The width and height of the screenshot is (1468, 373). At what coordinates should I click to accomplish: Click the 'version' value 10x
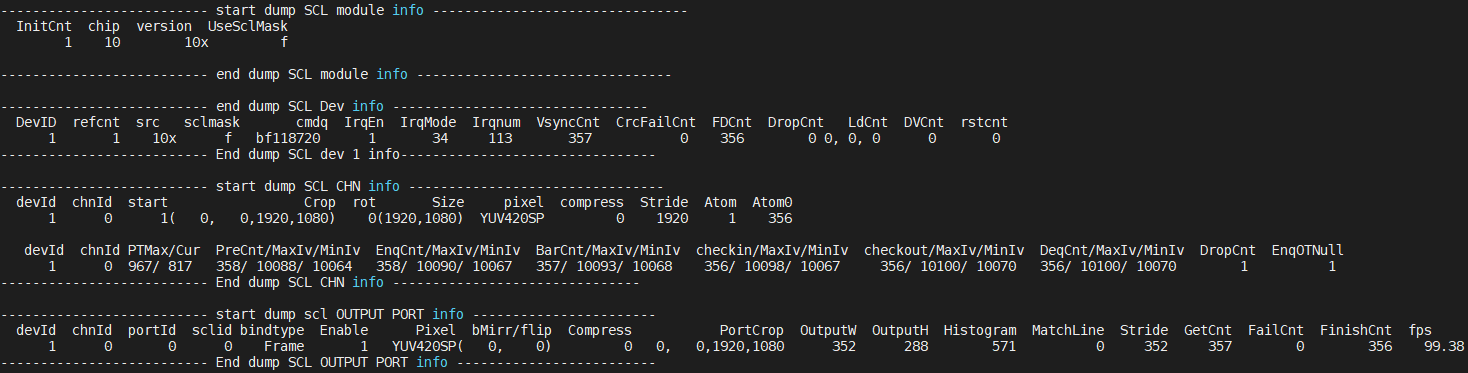(196, 43)
